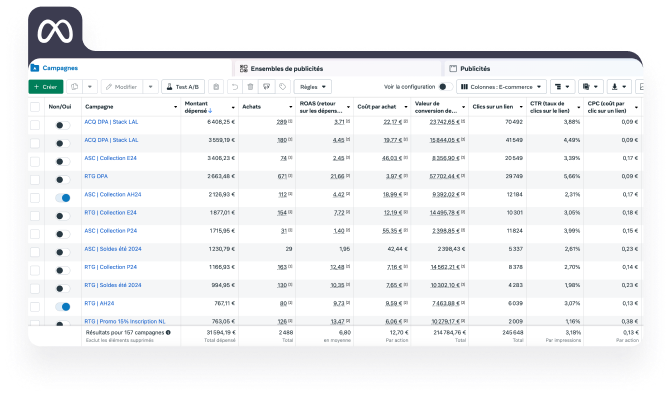Tick checkbox for RTG | Collection P24 row
Viewport: 670px width, 394px height.
(x=35, y=271)
